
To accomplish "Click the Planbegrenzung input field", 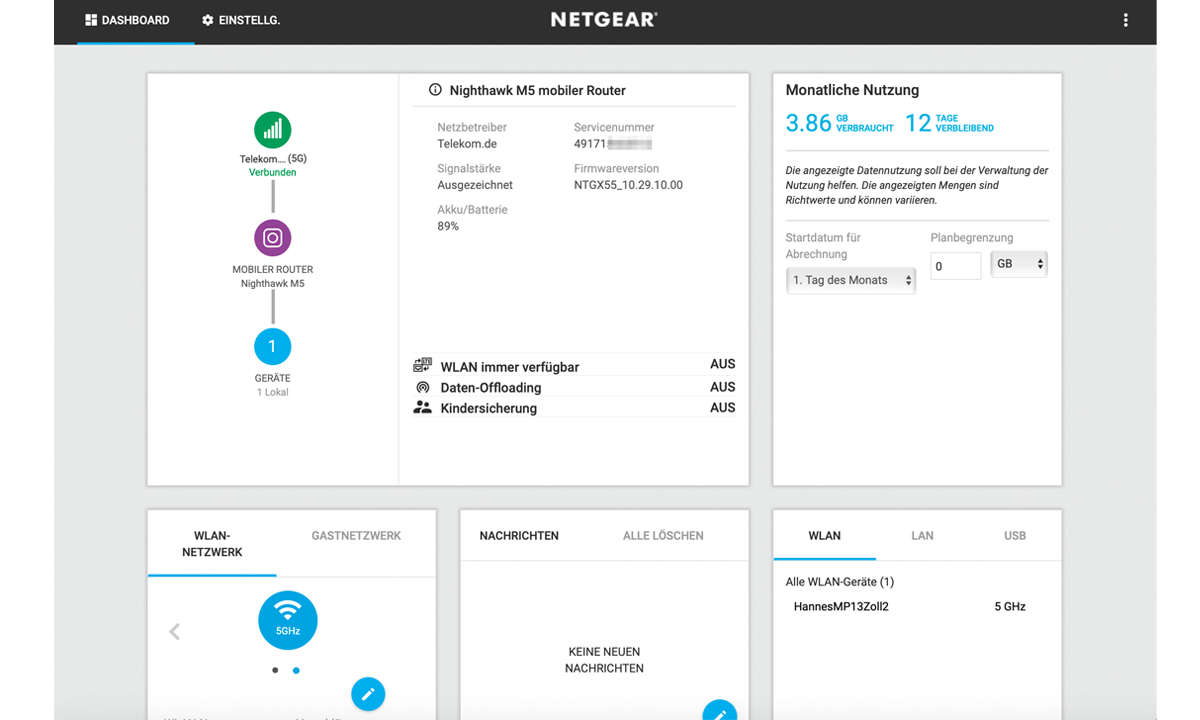I will click(x=956, y=266).
